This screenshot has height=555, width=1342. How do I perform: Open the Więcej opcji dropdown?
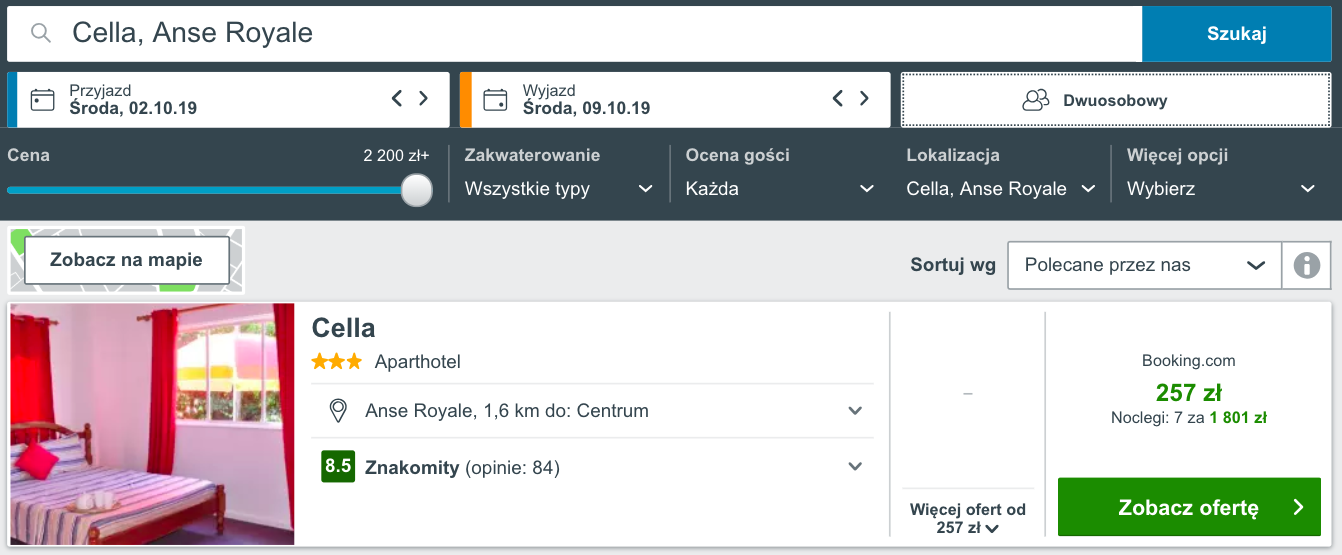[1222, 189]
